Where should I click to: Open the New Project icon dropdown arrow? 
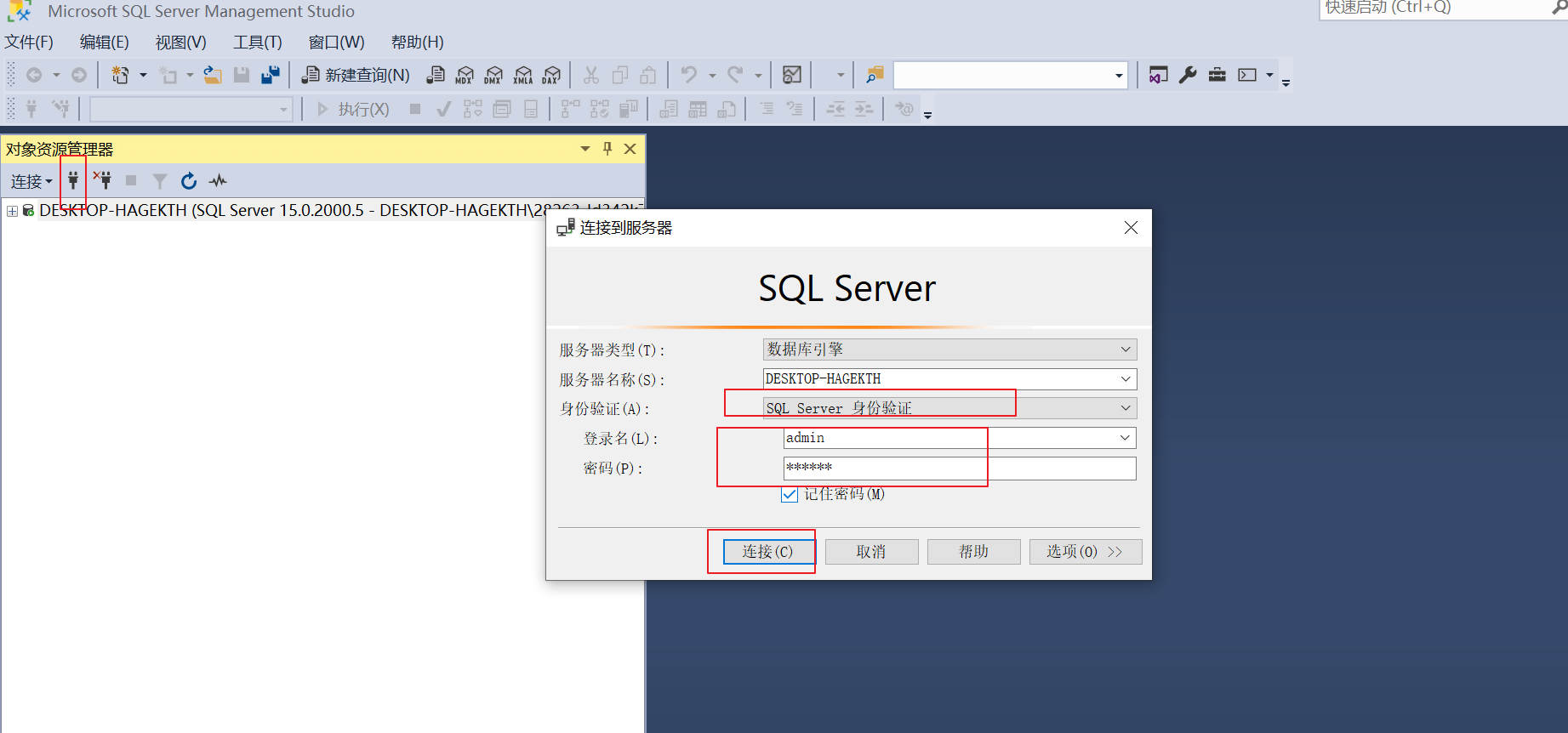(143, 76)
